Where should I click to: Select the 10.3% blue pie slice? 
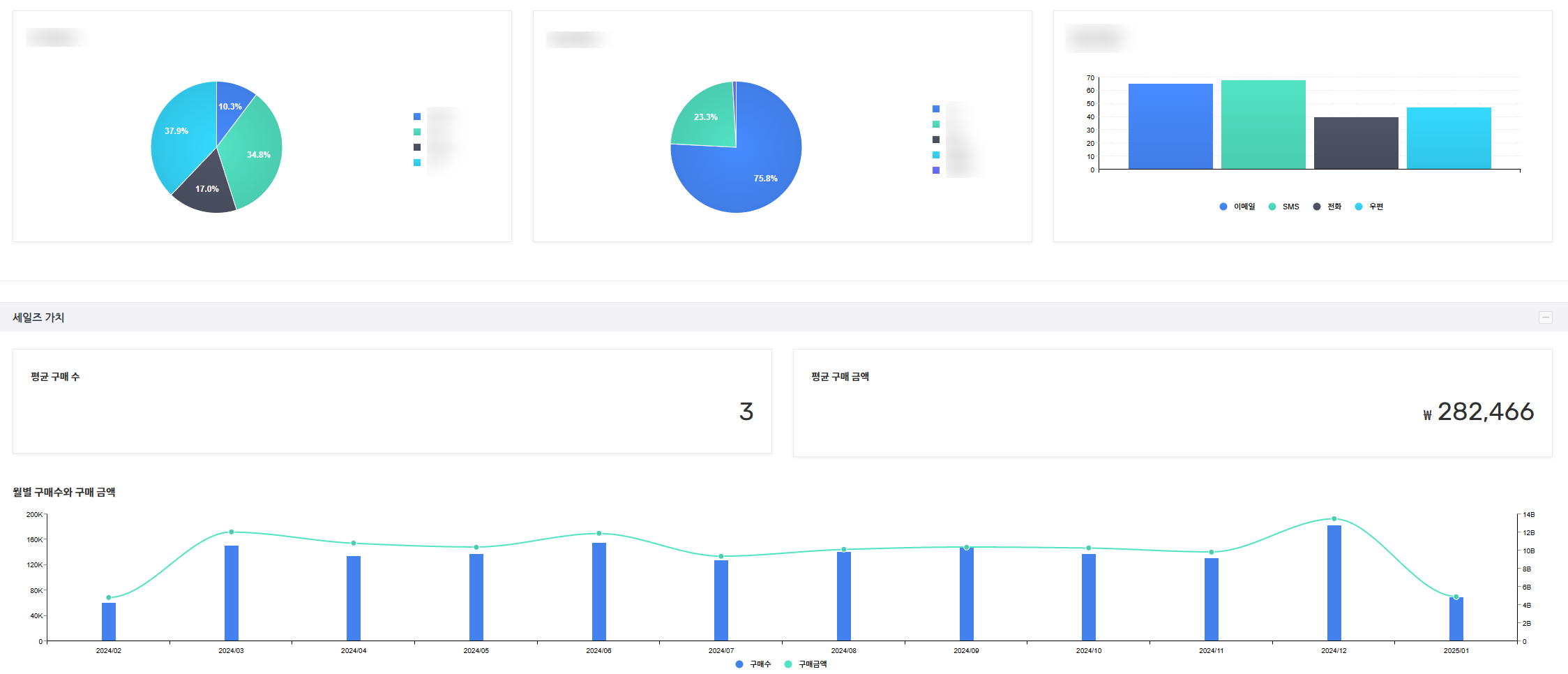[232, 103]
